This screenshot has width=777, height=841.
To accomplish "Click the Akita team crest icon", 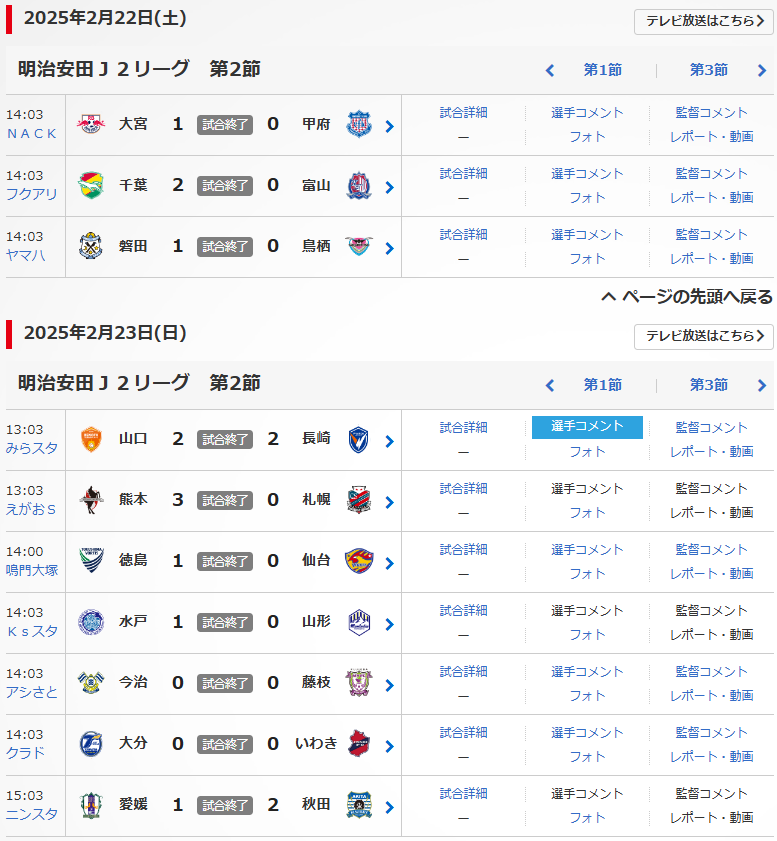I will tap(358, 806).
